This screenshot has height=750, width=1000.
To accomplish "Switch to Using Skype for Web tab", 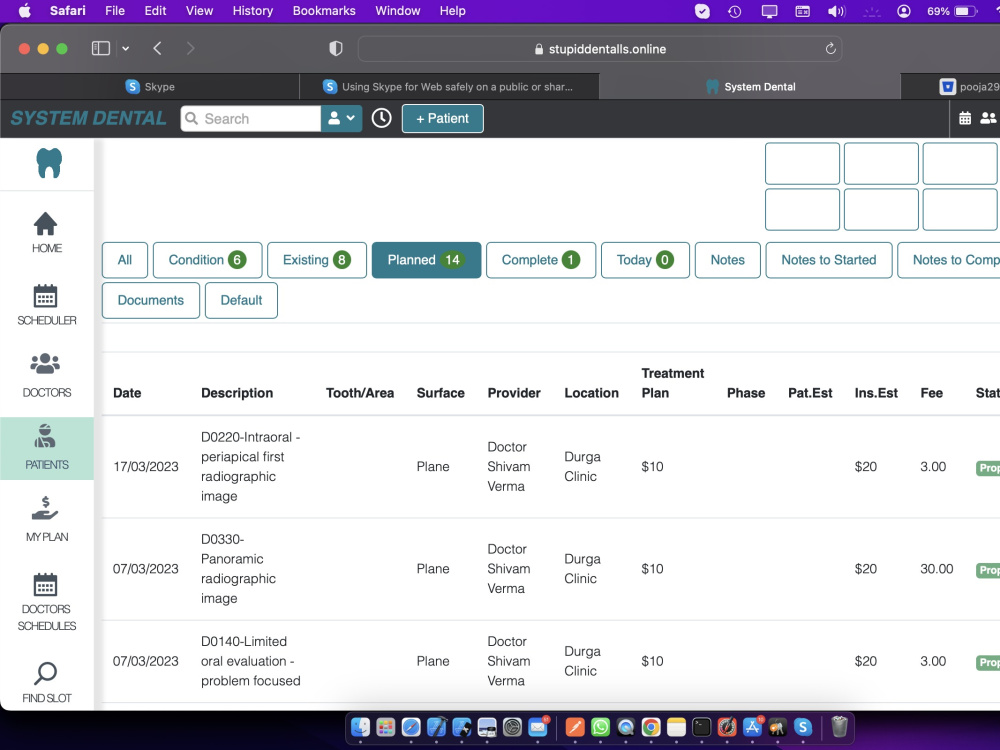I will pos(449,87).
